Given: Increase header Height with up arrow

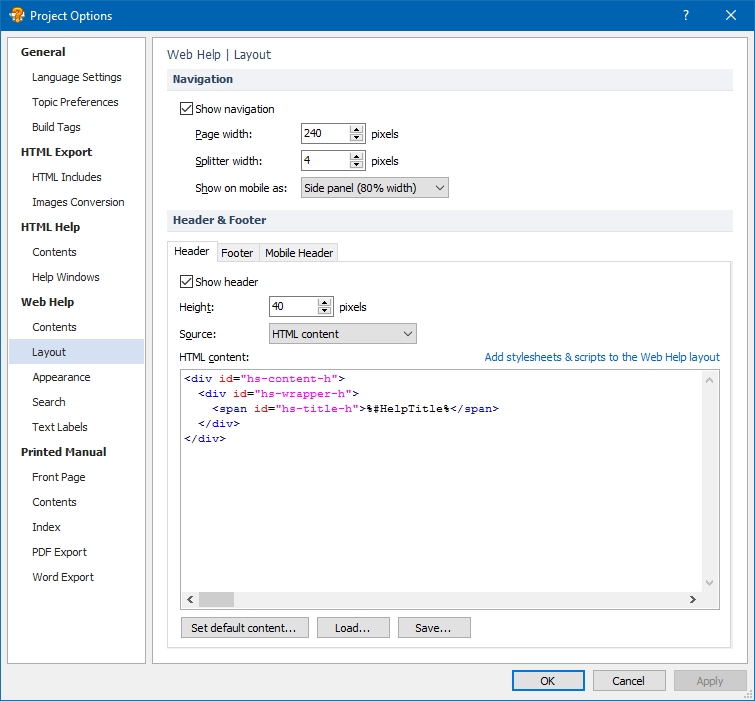Looking at the screenshot, I should pyautogui.click(x=325, y=302).
